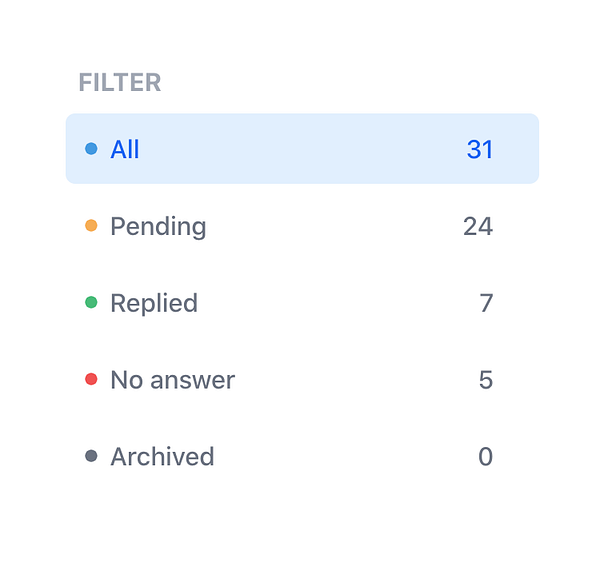
Task: Filter the list by Pending
Action: point(158,226)
